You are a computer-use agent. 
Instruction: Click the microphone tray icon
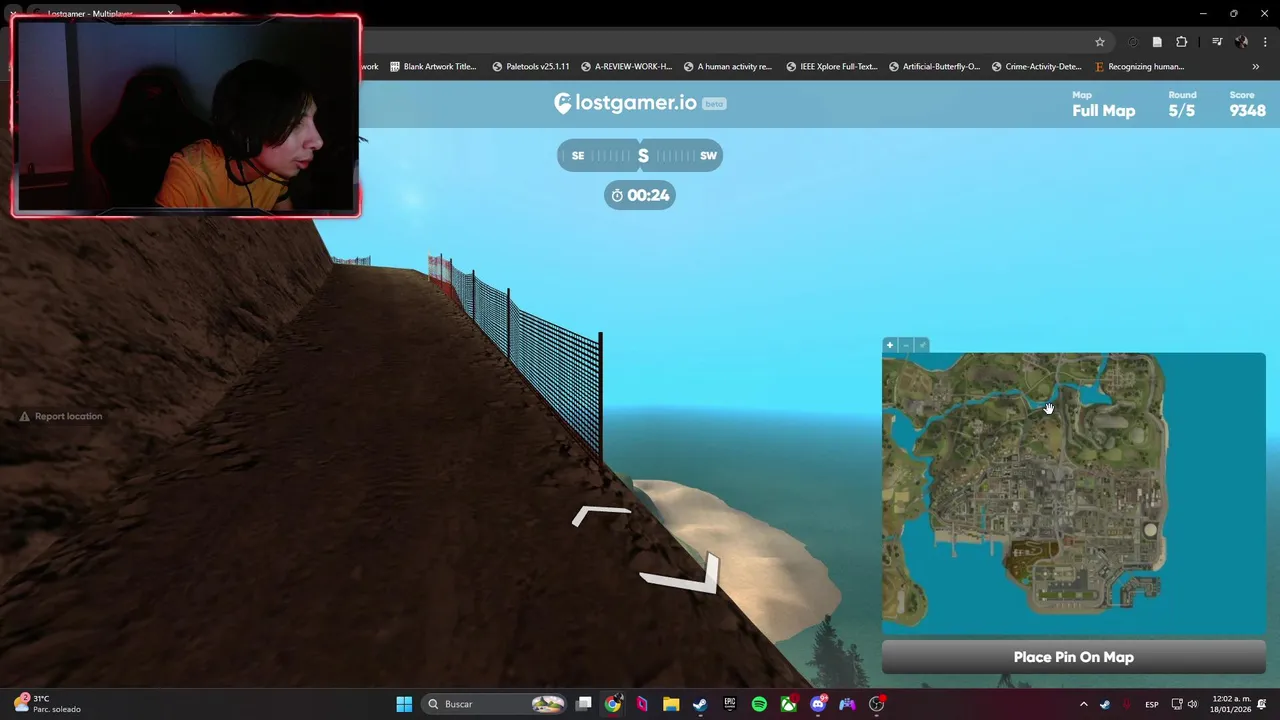tap(1128, 704)
